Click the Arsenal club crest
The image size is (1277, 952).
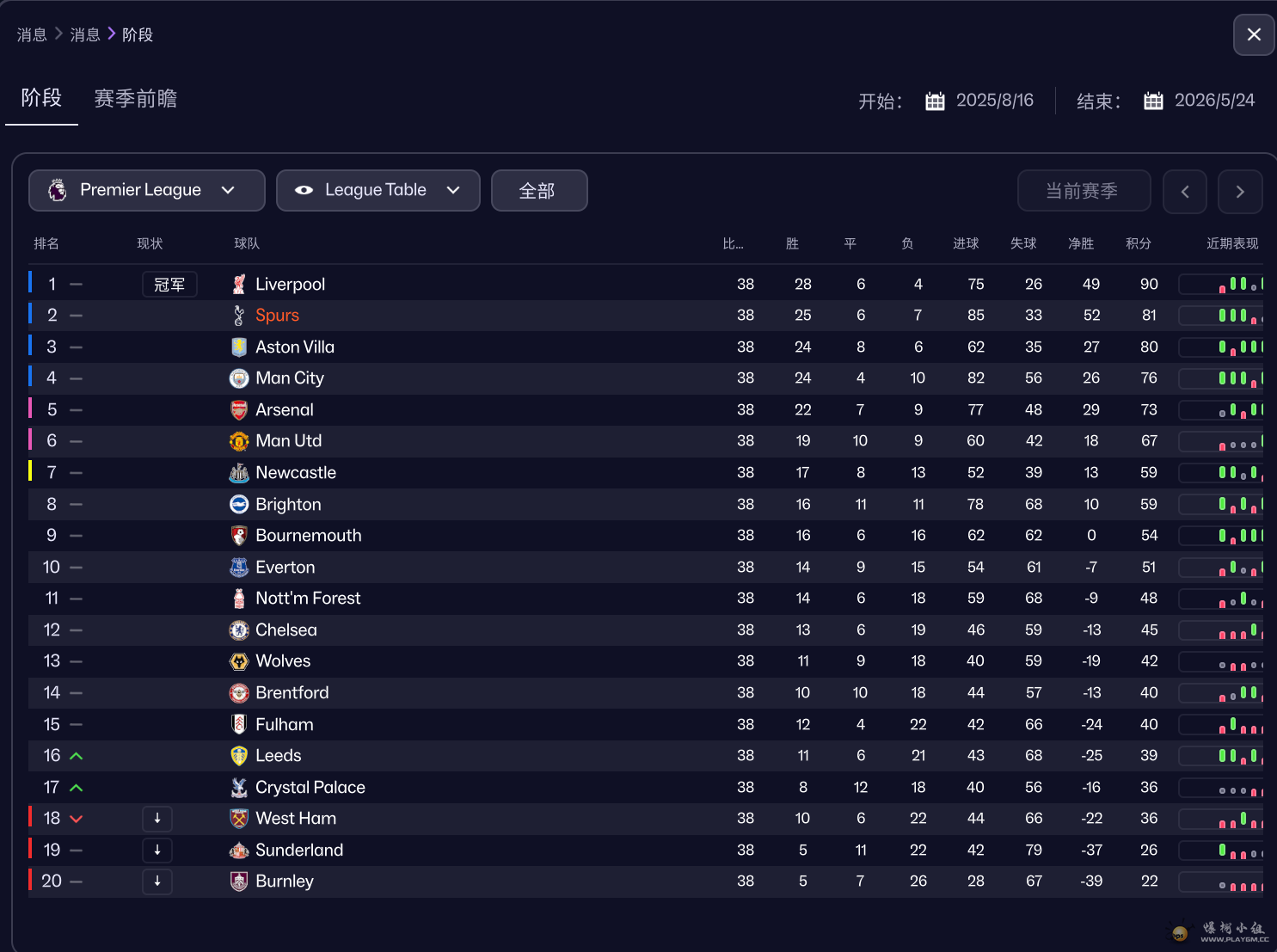(x=239, y=410)
